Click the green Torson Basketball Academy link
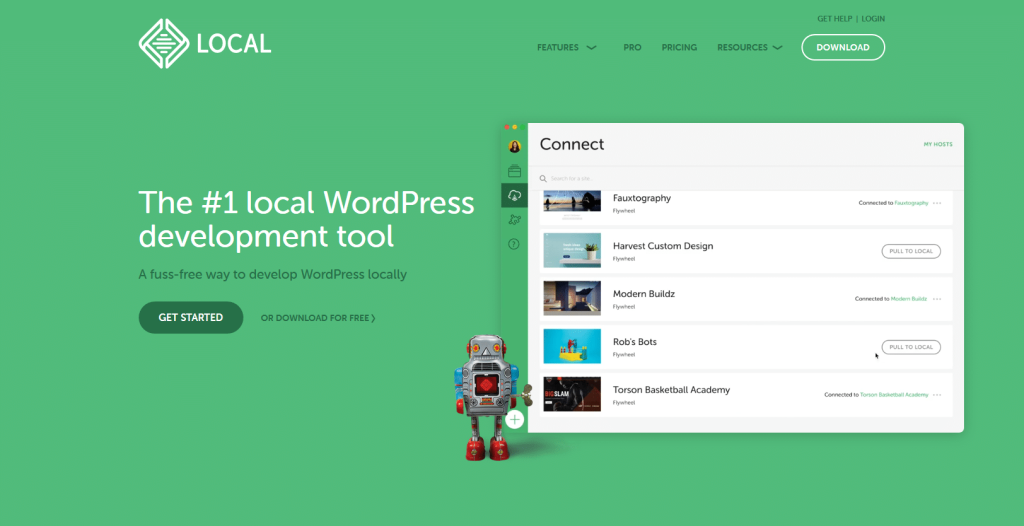 point(894,395)
